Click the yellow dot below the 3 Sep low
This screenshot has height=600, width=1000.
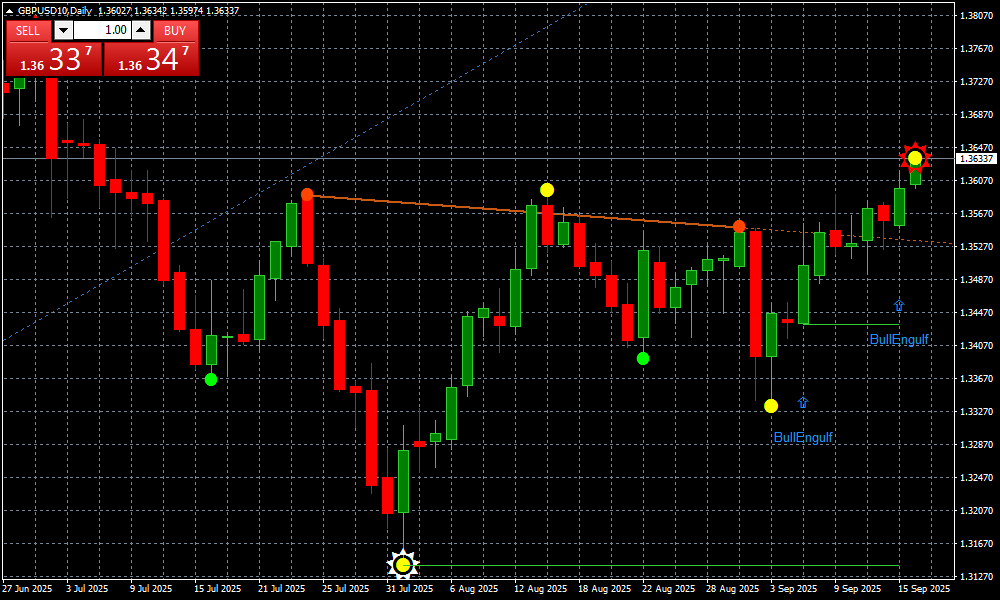point(771,406)
